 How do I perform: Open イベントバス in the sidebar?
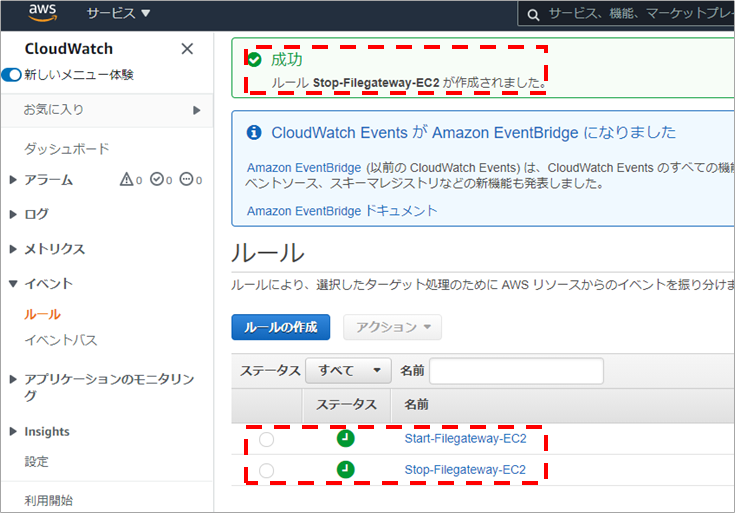pyautogui.click(x=61, y=340)
